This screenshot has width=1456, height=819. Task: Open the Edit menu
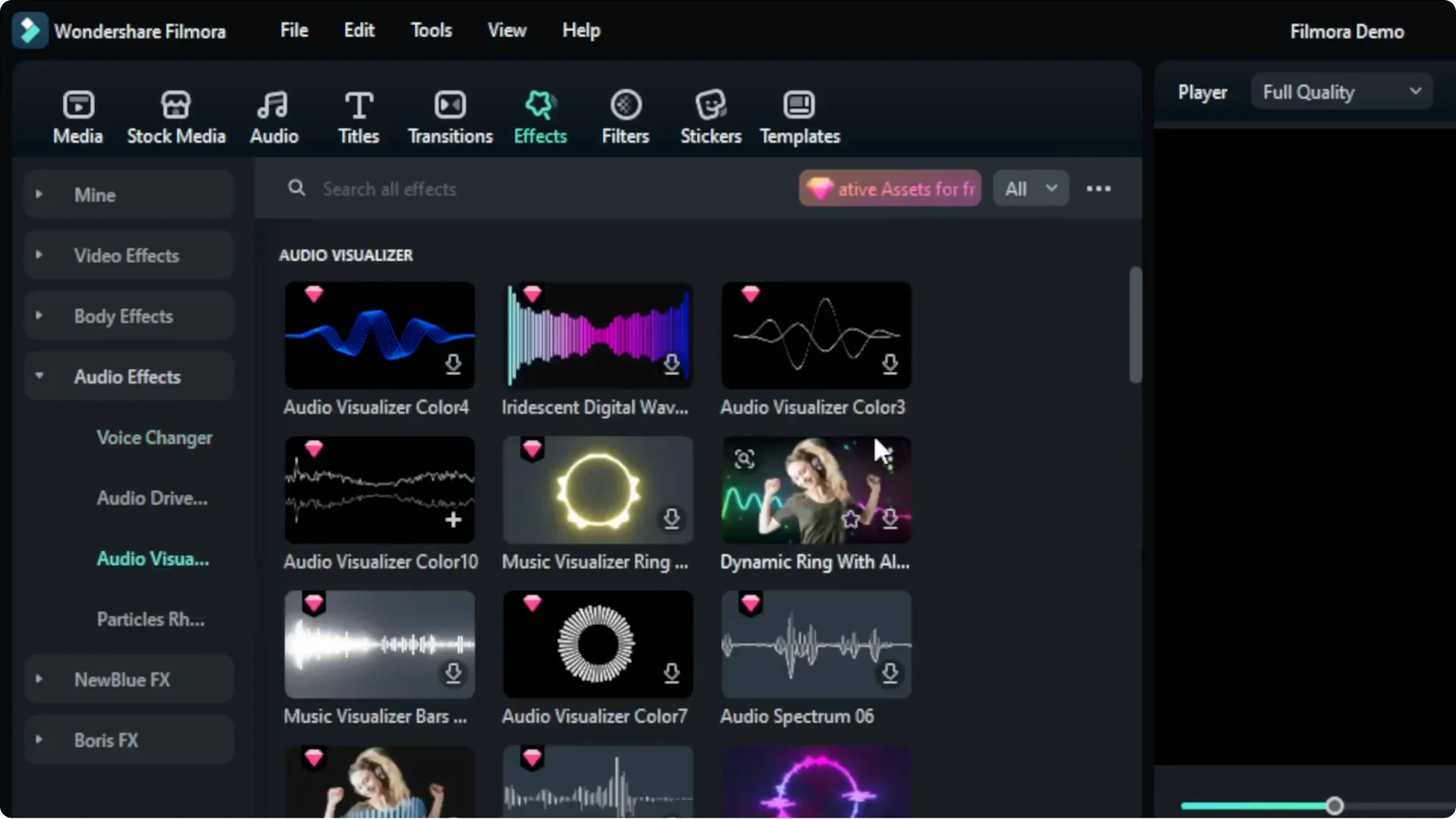coord(359,30)
